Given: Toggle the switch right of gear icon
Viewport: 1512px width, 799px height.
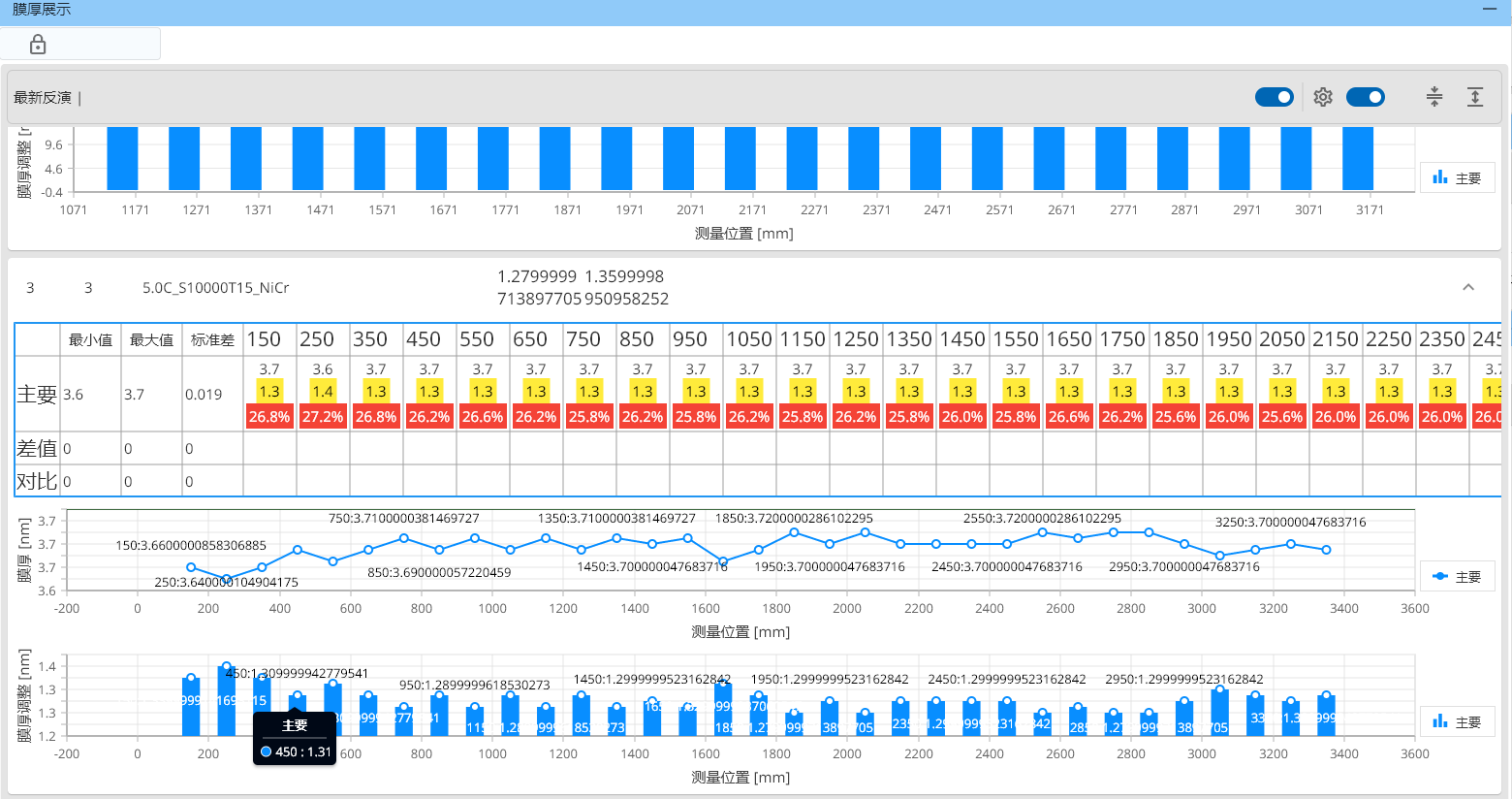Looking at the screenshot, I should click(1365, 97).
